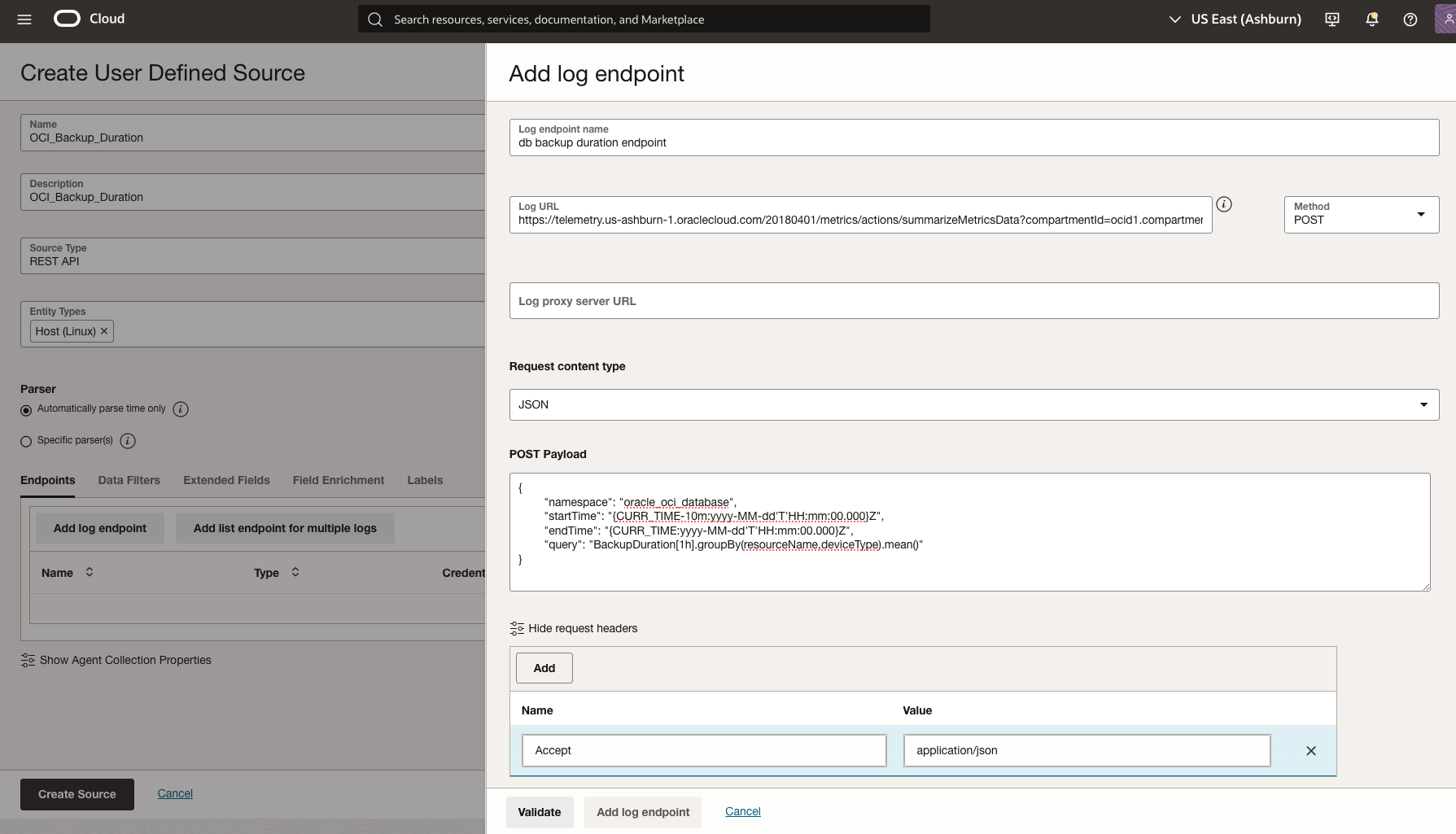Open the navigation hamburger menu

pyautogui.click(x=24, y=19)
